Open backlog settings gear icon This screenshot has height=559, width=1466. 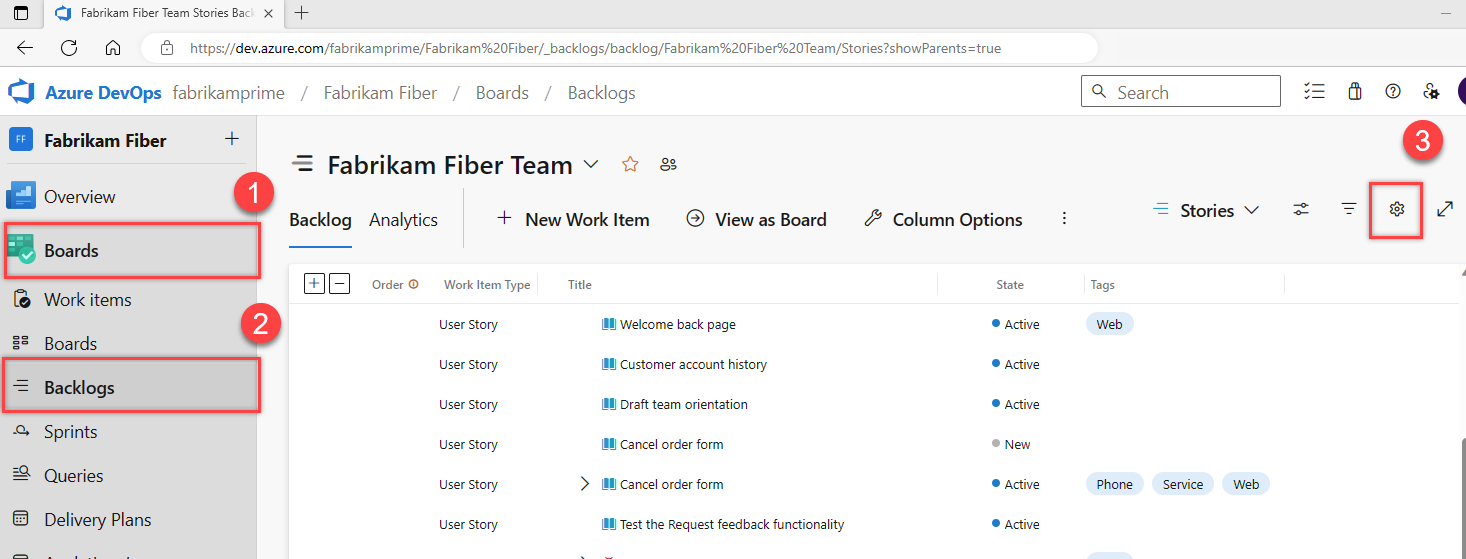1397,209
